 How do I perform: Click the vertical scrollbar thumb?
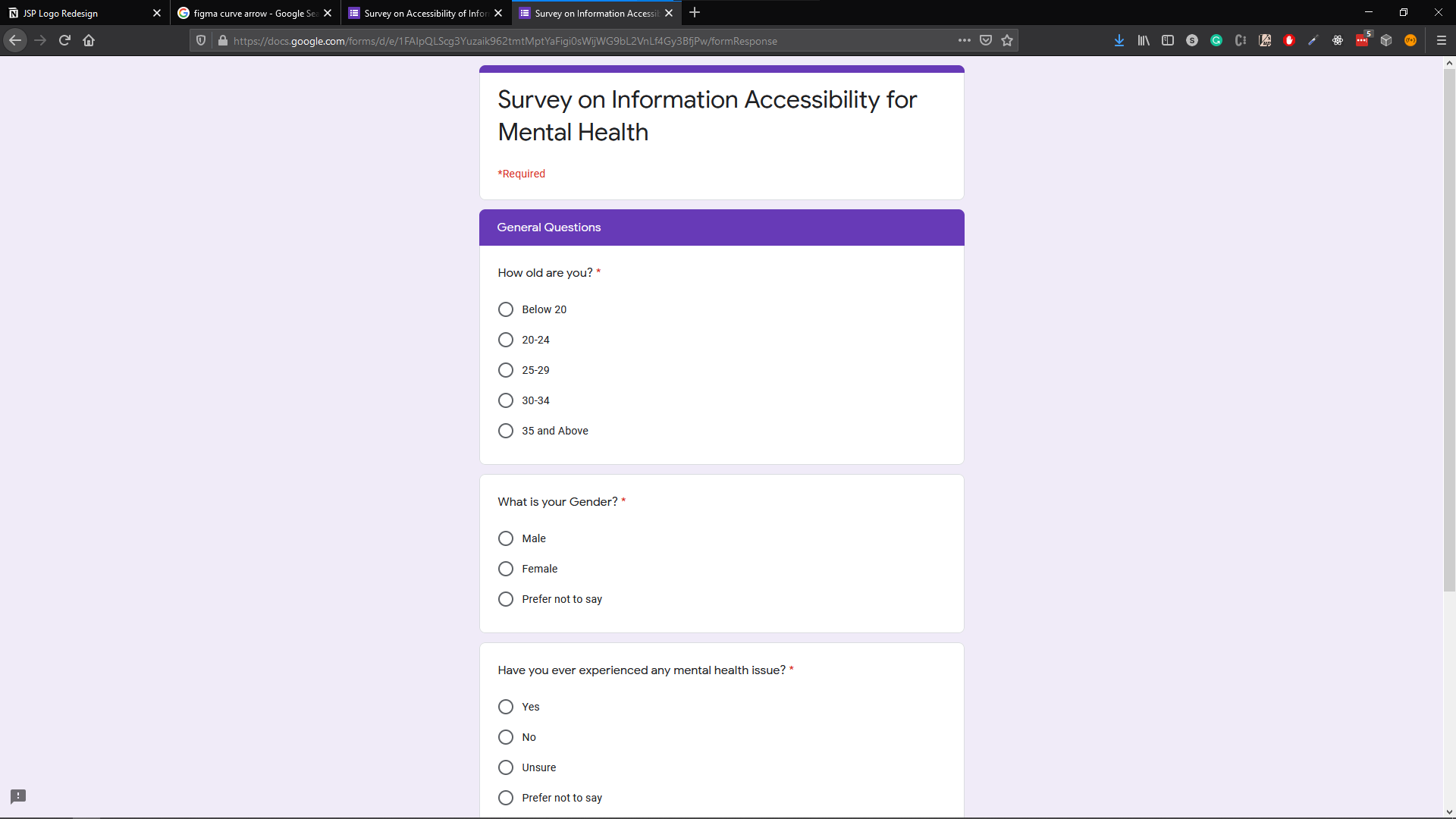pyautogui.click(x=1449, y=331)
